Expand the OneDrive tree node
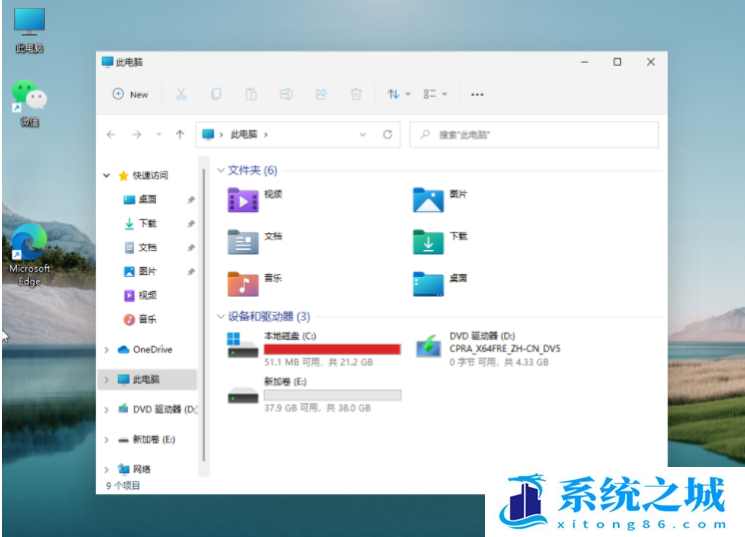Screen dimensions: 745x537 107,350
